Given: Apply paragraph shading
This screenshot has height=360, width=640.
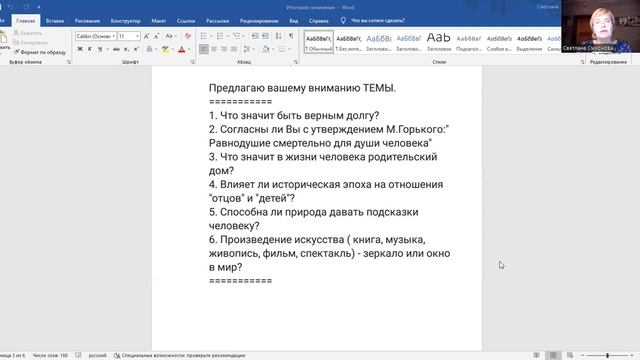Looking at the screenshot, I should [x=265, y=49].
